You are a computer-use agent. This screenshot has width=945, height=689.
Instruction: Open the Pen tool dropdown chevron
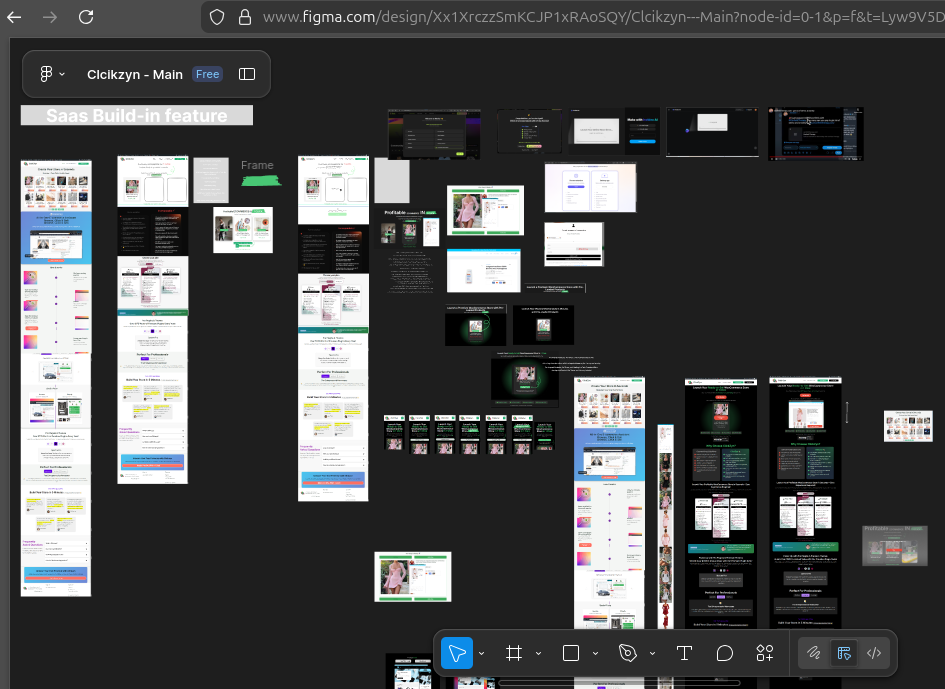[x=652, y=653]
